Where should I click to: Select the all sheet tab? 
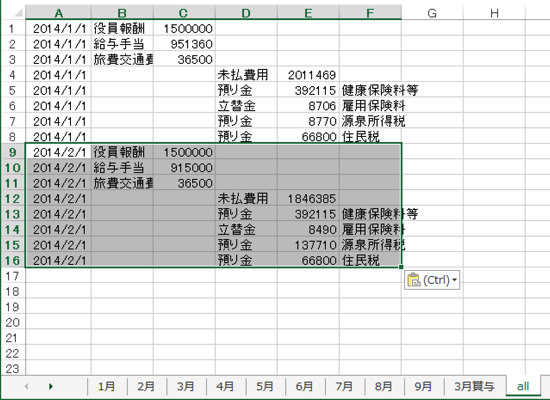[x=523, y=386]
